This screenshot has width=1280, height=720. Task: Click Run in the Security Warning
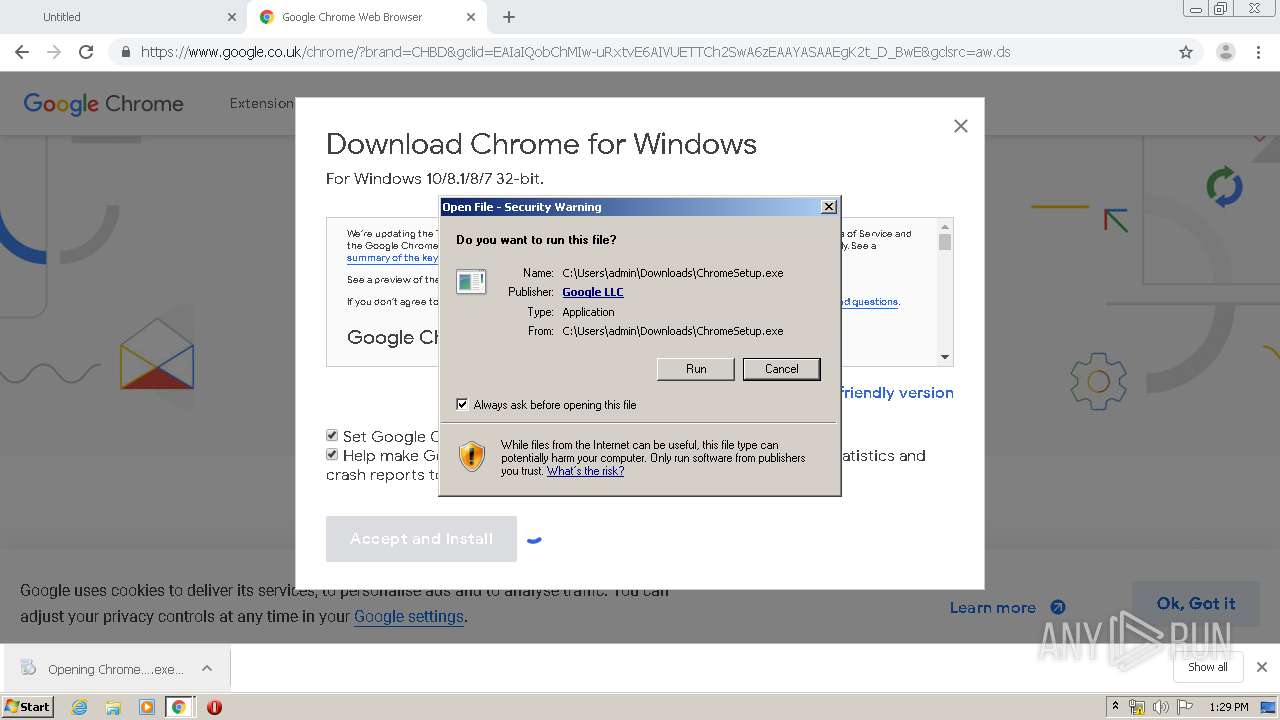696,369
